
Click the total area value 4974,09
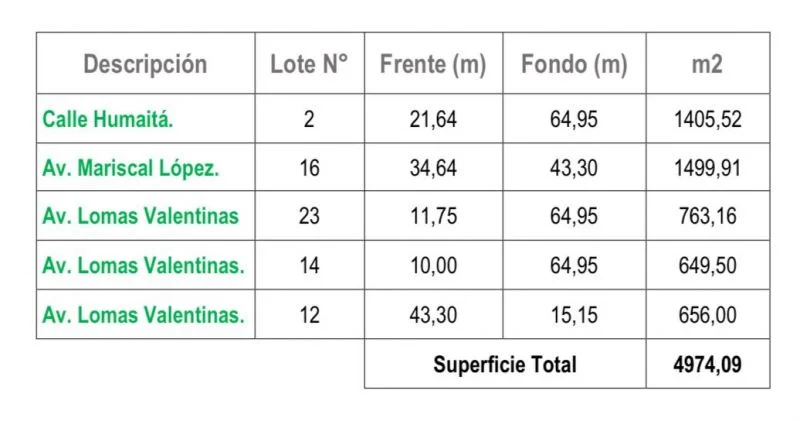(x=707, y=365)
